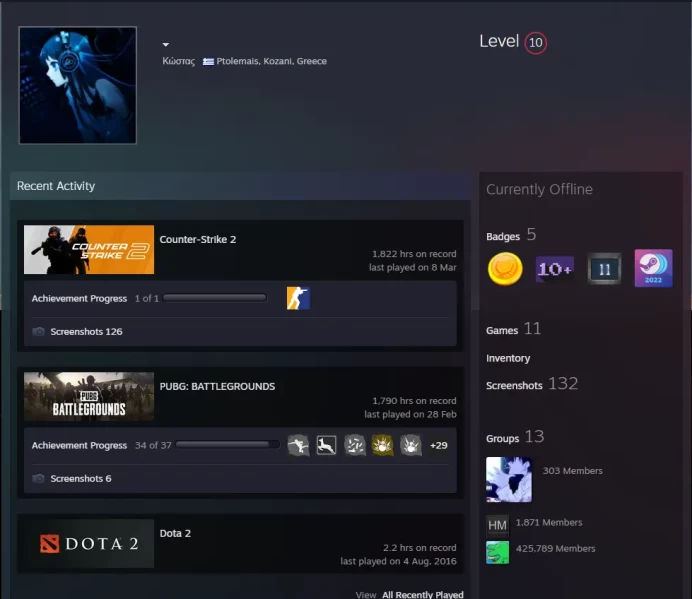Open the Counter-Strike 2 game title link
Screen dimensions: 692x599
tap(198, 239)
